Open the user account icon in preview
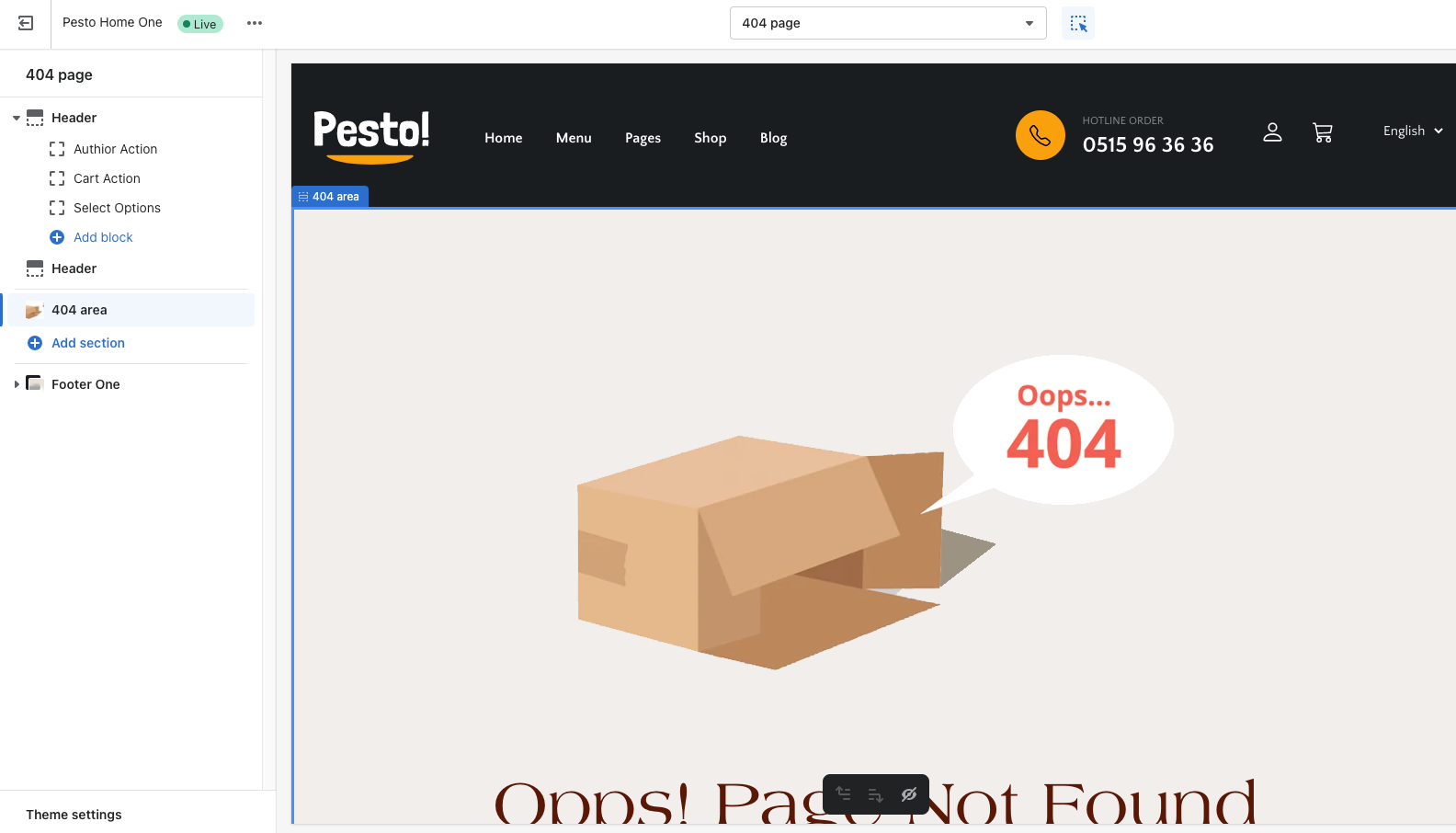The image size is (1456, 833). click(x=1272, y=132)
